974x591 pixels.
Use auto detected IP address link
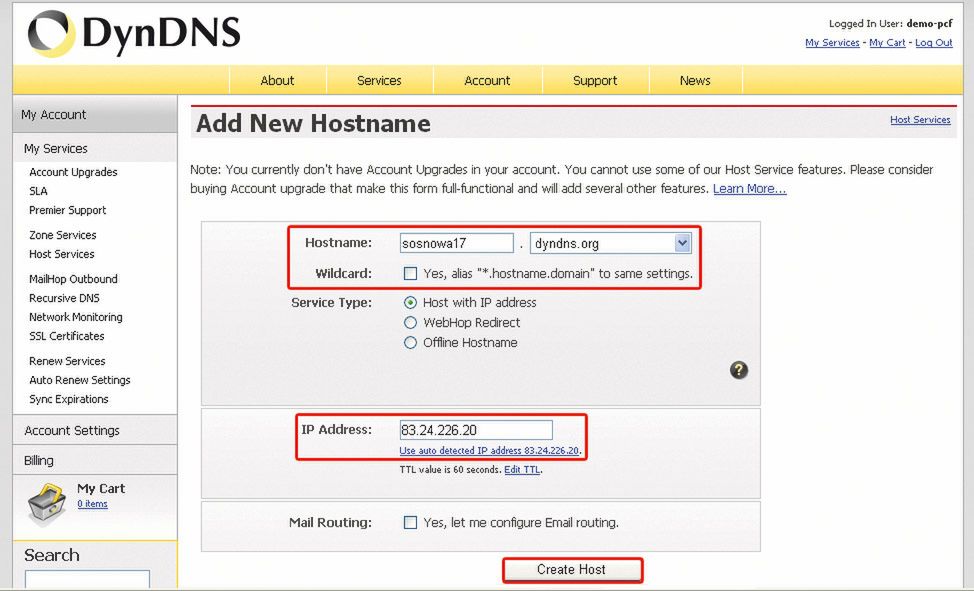[489, 451]
